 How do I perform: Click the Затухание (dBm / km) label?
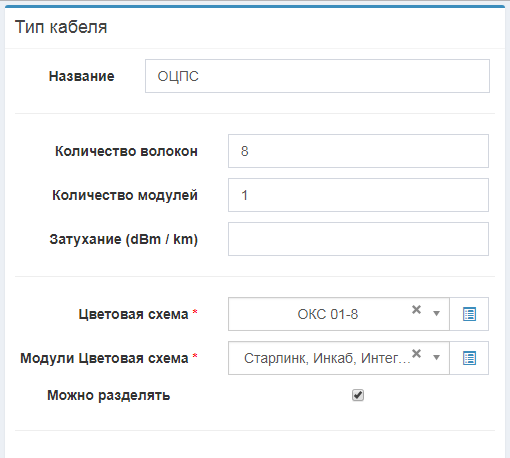124,239
